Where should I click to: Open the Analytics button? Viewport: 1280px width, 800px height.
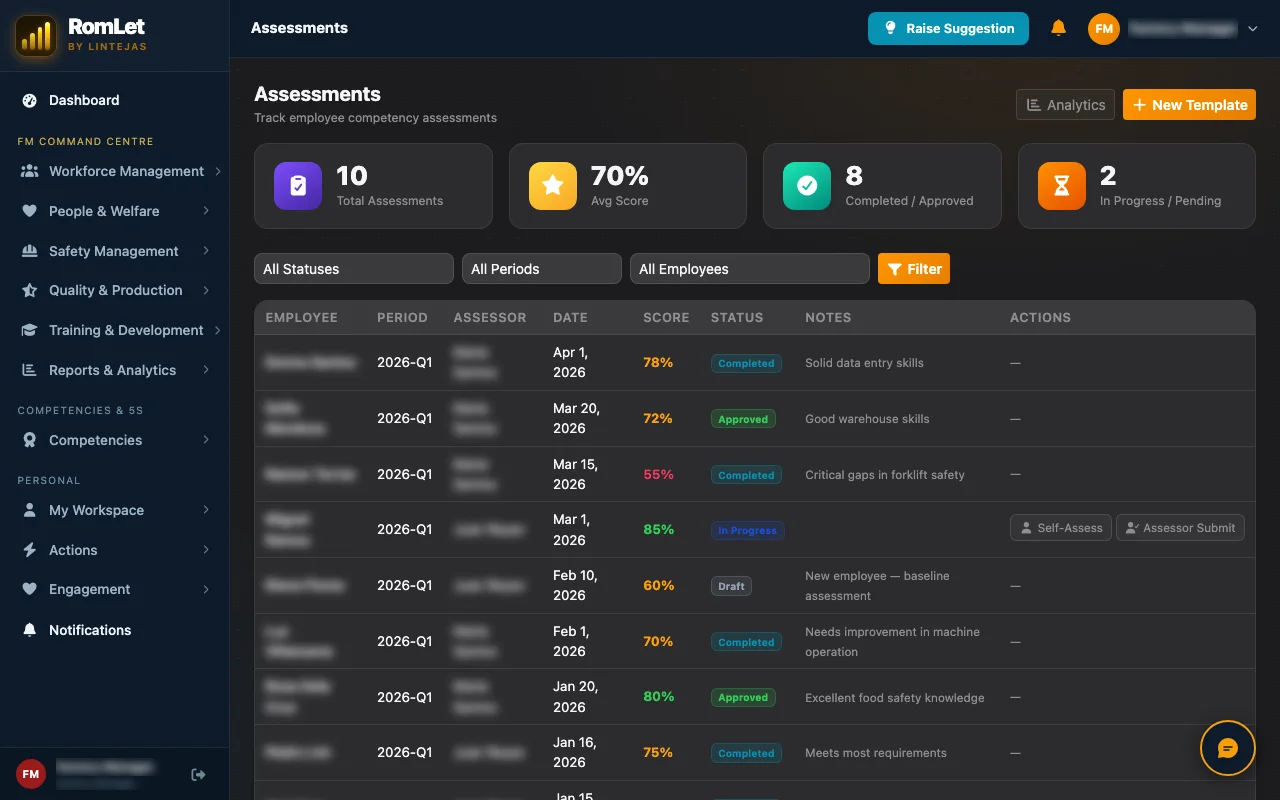(1065, 105)
